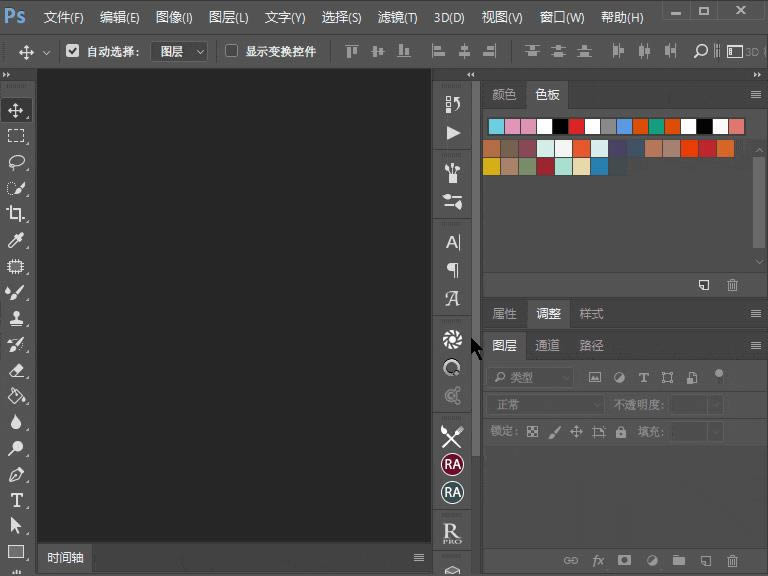The height and width of the screenshot is (576, 768).
Task: Click the Delete swatch trash button
Action: pyautogui.click(x=732, y=285)
